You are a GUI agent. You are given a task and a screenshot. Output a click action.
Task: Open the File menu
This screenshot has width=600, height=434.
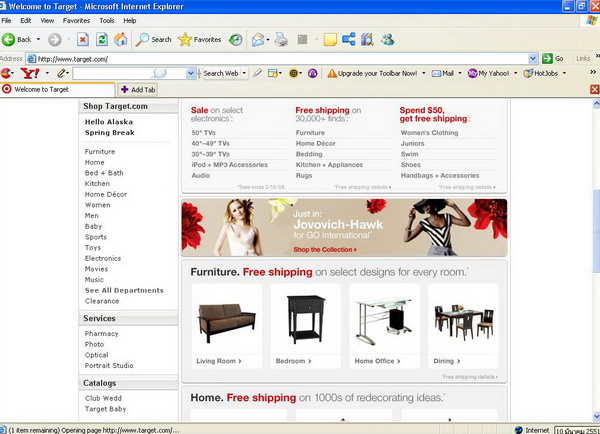(6, 21)
